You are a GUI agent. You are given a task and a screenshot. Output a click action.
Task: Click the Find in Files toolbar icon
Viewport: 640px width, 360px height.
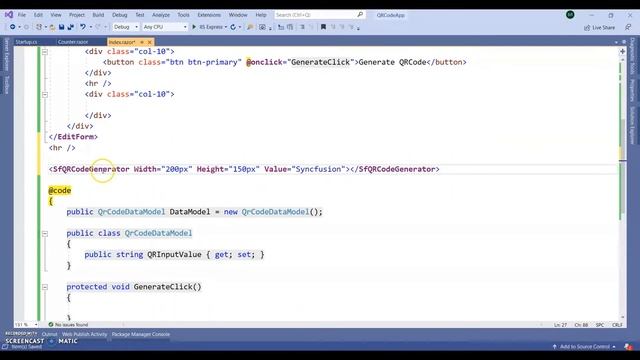tap(250, 27)
